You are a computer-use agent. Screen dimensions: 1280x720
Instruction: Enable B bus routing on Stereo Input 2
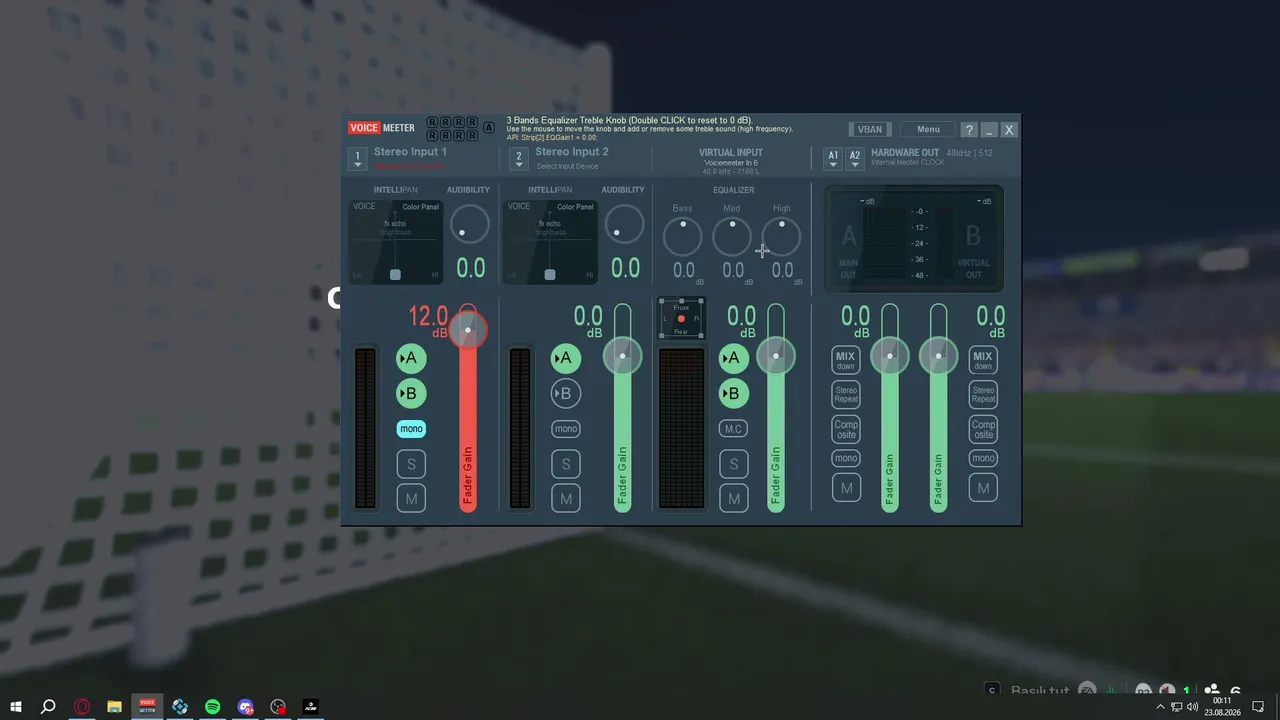[566, 394]
